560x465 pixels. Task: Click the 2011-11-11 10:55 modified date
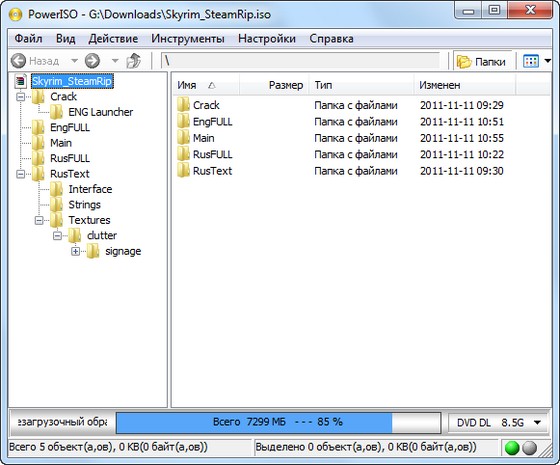pos(462,138)
